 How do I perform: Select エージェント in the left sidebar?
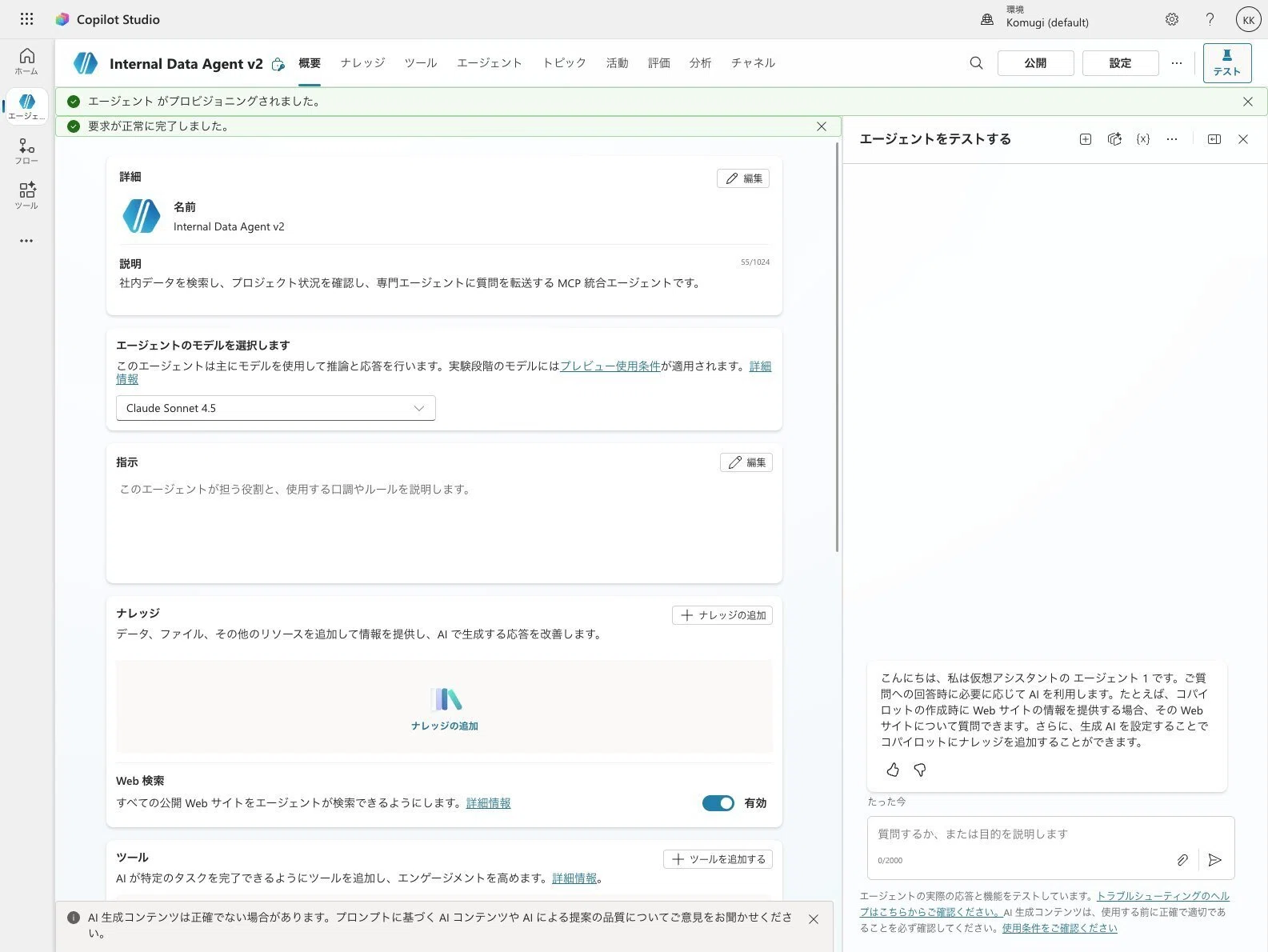[26, 106]
